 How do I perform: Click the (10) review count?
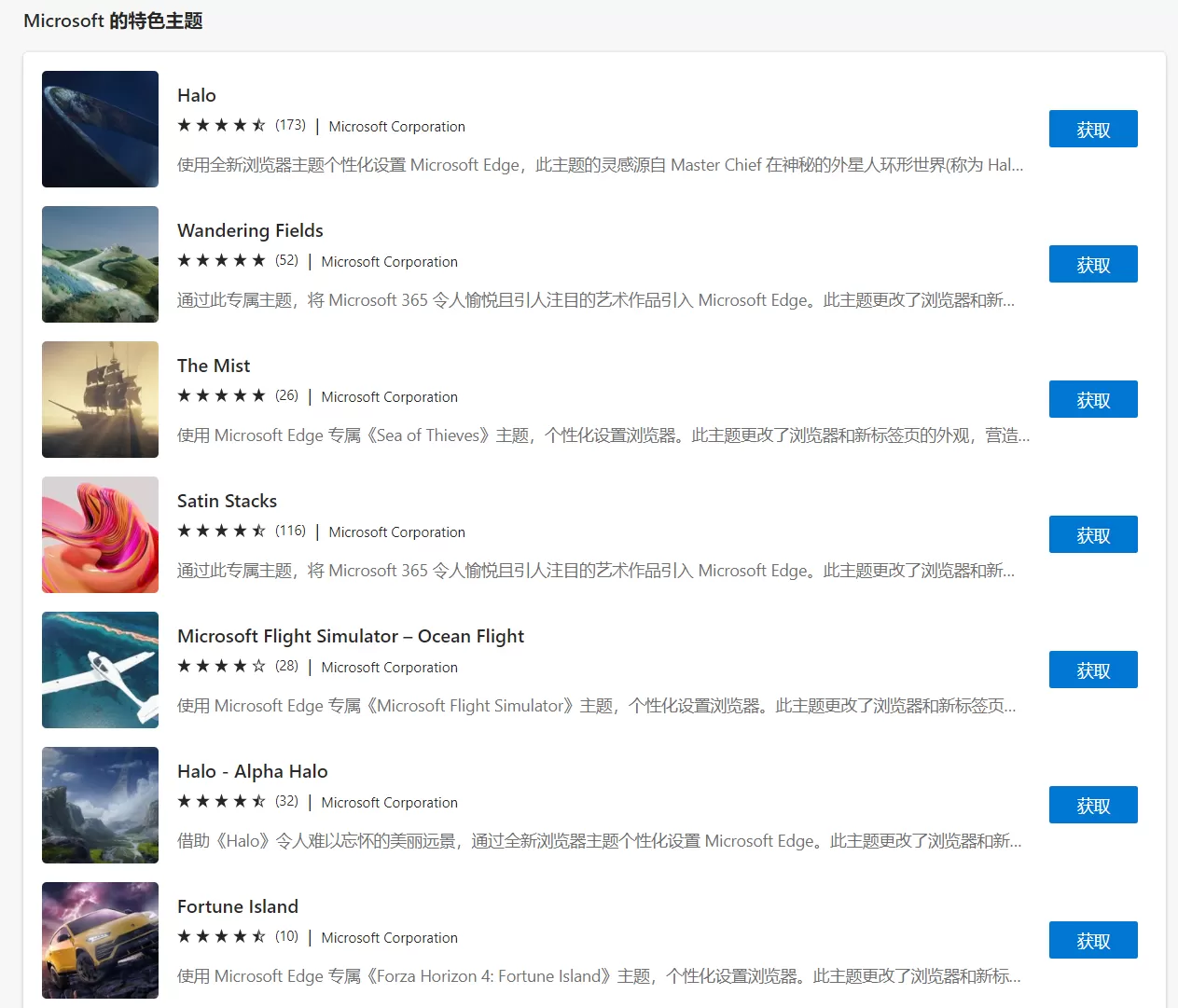[x=286, y=936]
